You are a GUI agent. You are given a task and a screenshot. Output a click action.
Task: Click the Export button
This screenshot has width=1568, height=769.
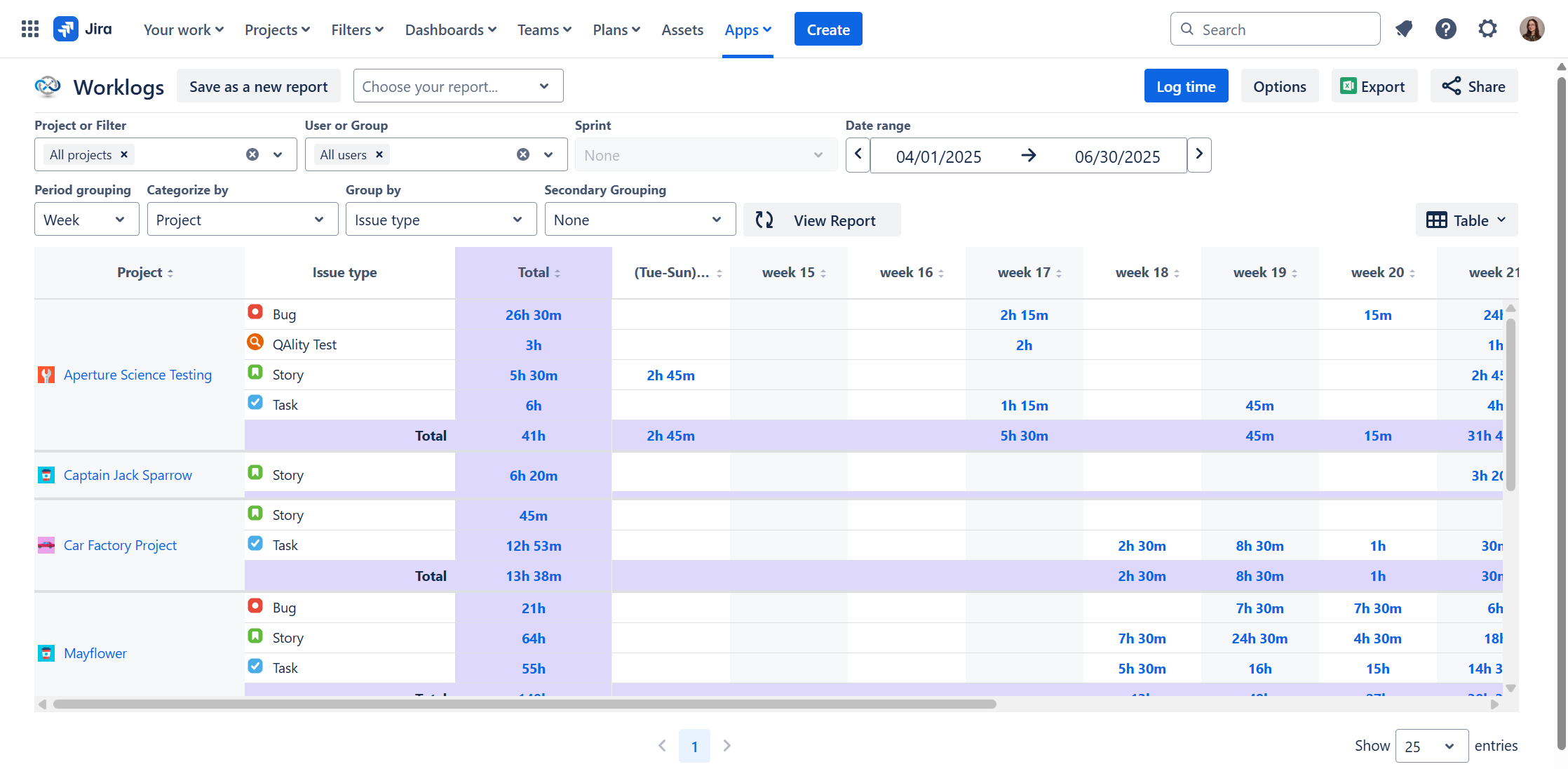click(1374, 86)
